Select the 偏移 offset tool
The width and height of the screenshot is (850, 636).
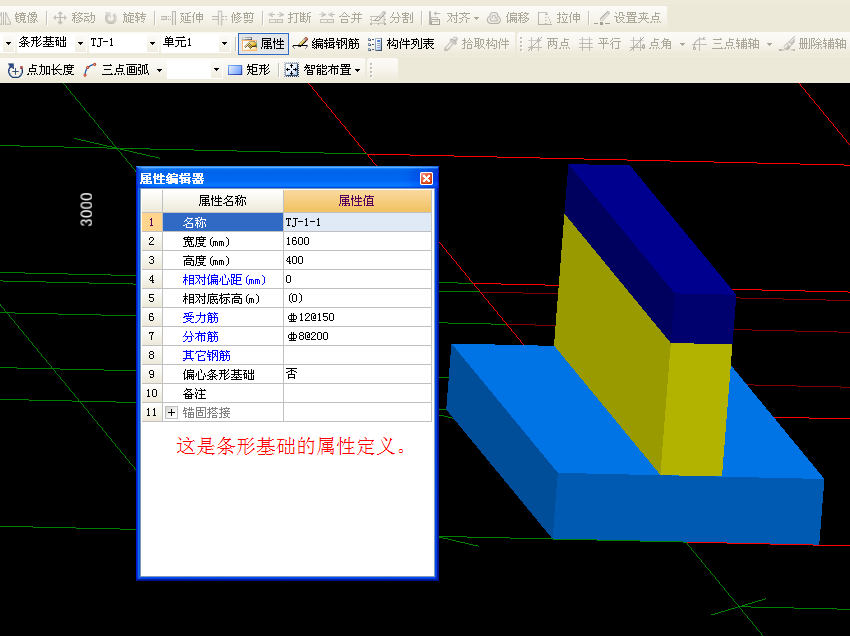click(x=508, y=18)
